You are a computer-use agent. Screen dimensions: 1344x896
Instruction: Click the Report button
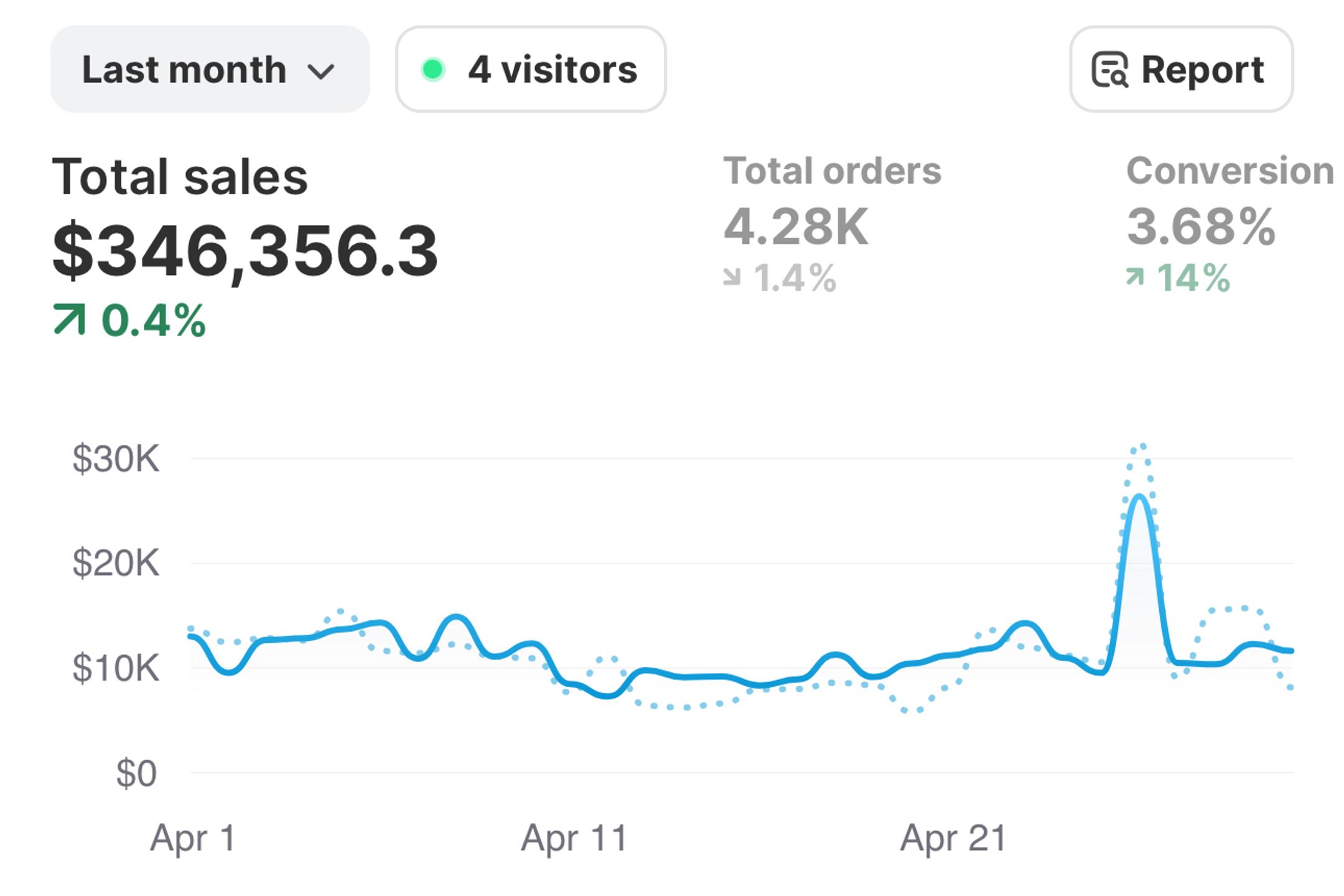[1181, 69]
